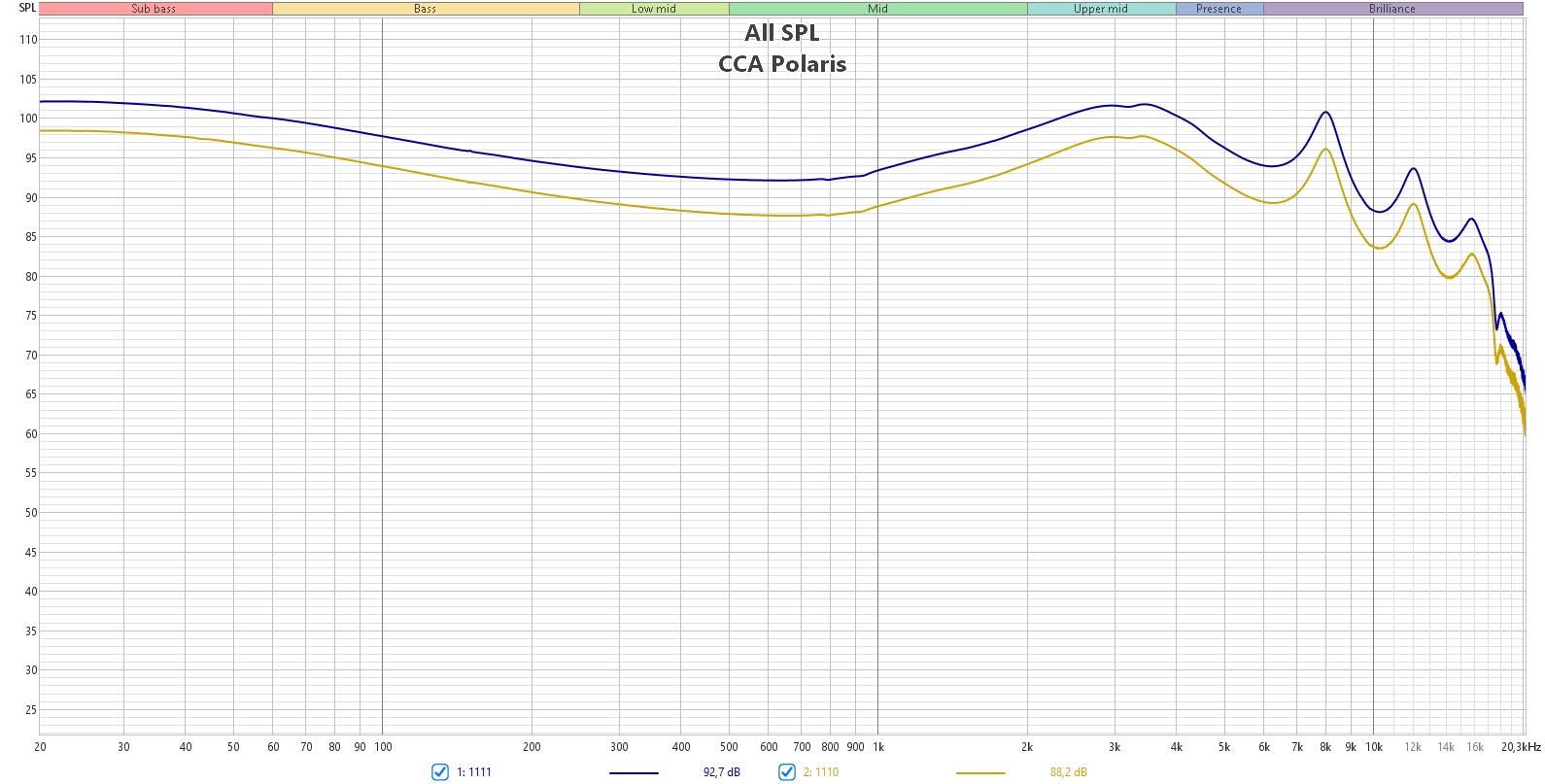The image size is (1545, 784).
Task: Click the 16k tick on the frequency axis
Action: click(x=1475, y=747)
